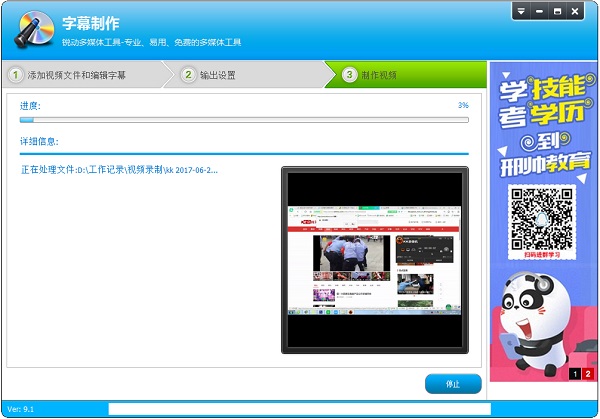Click the number 3 step circle icon

pyautogui.click(x=349, y=75)
